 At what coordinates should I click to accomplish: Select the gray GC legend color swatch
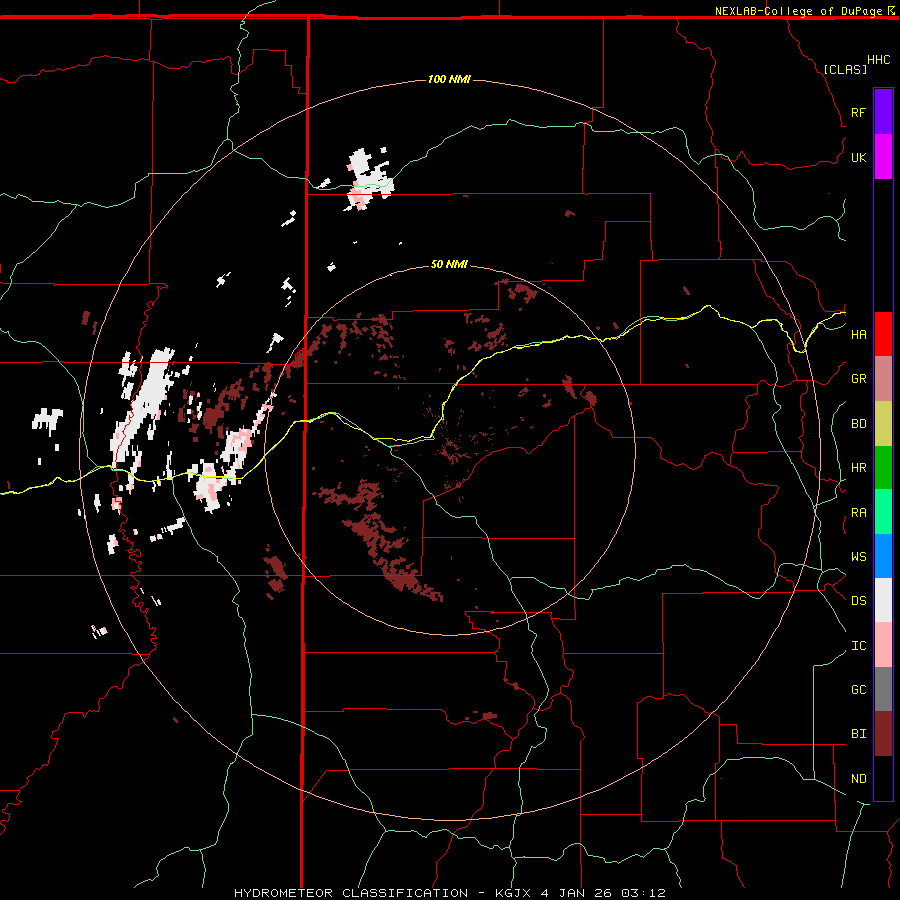pyautogui.click(x=883, y=689)
